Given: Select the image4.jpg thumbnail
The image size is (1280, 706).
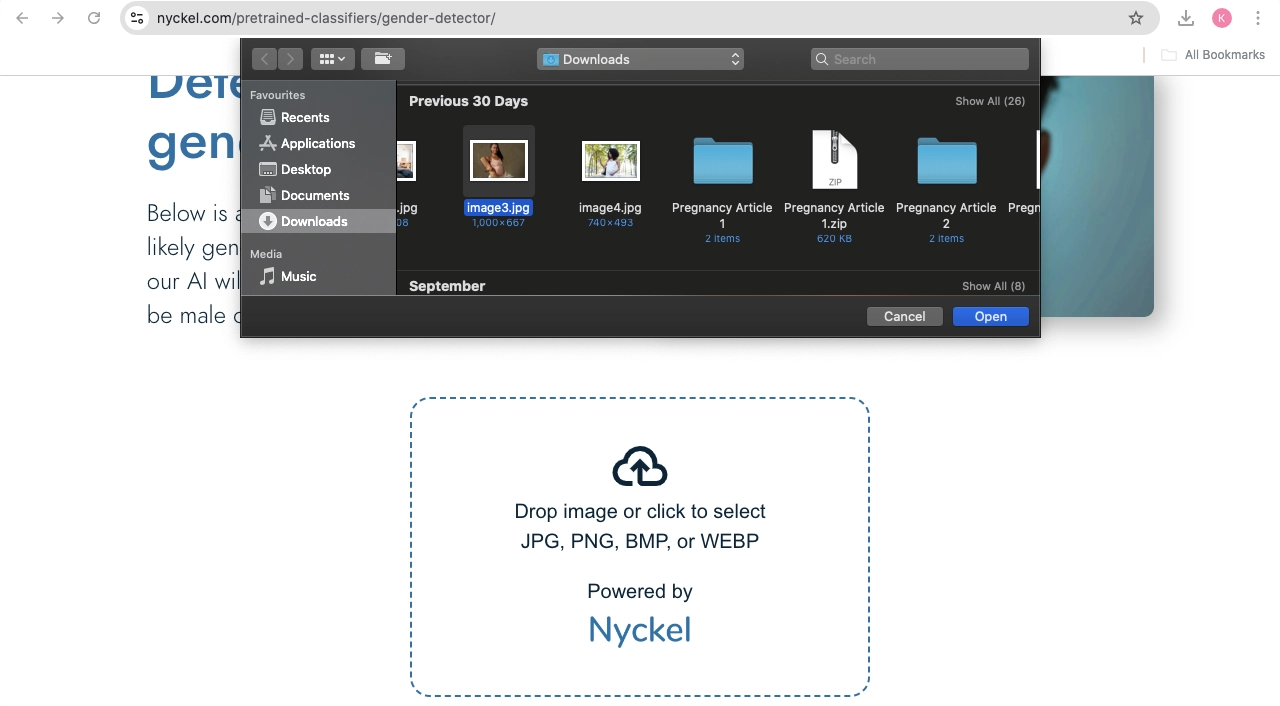Looking at the screenshot, I should 610,161.
